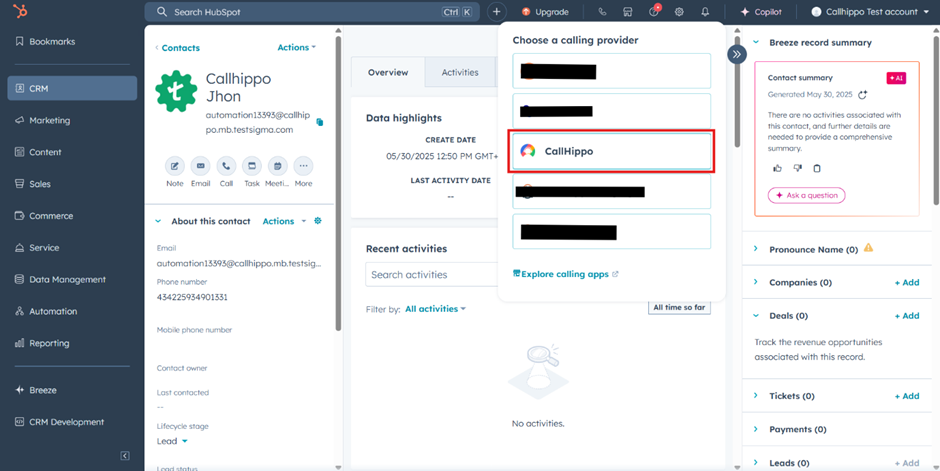Open the calling phone icon in top bar

(602, 12)
